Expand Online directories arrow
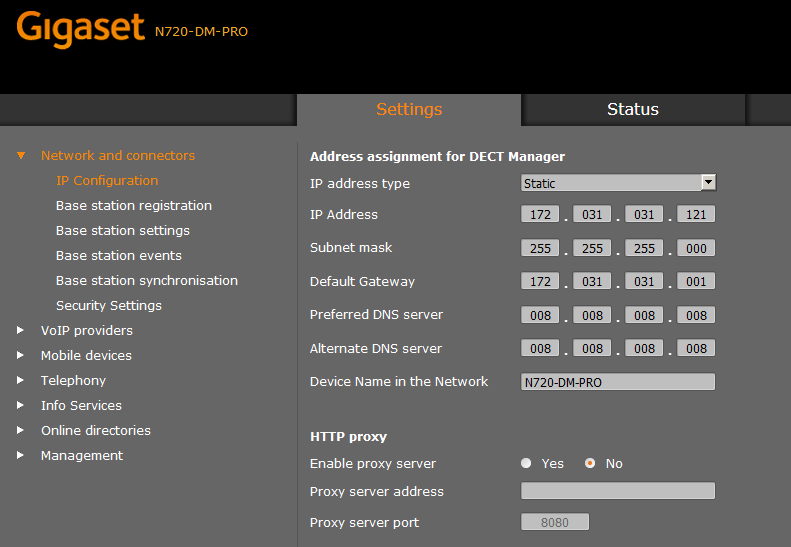 (20, 430)
